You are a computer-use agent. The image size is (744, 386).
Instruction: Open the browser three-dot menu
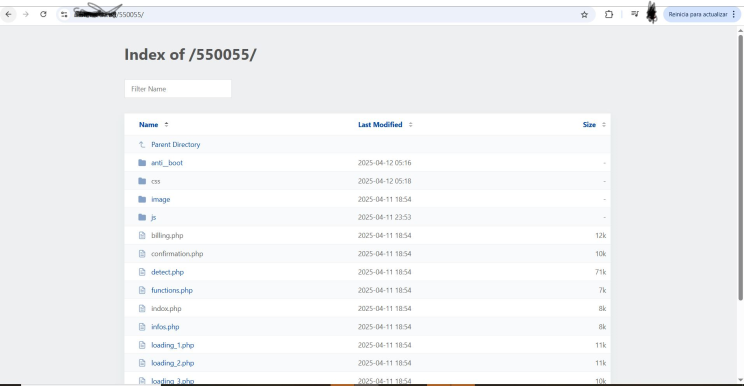[x=734, y=14]
